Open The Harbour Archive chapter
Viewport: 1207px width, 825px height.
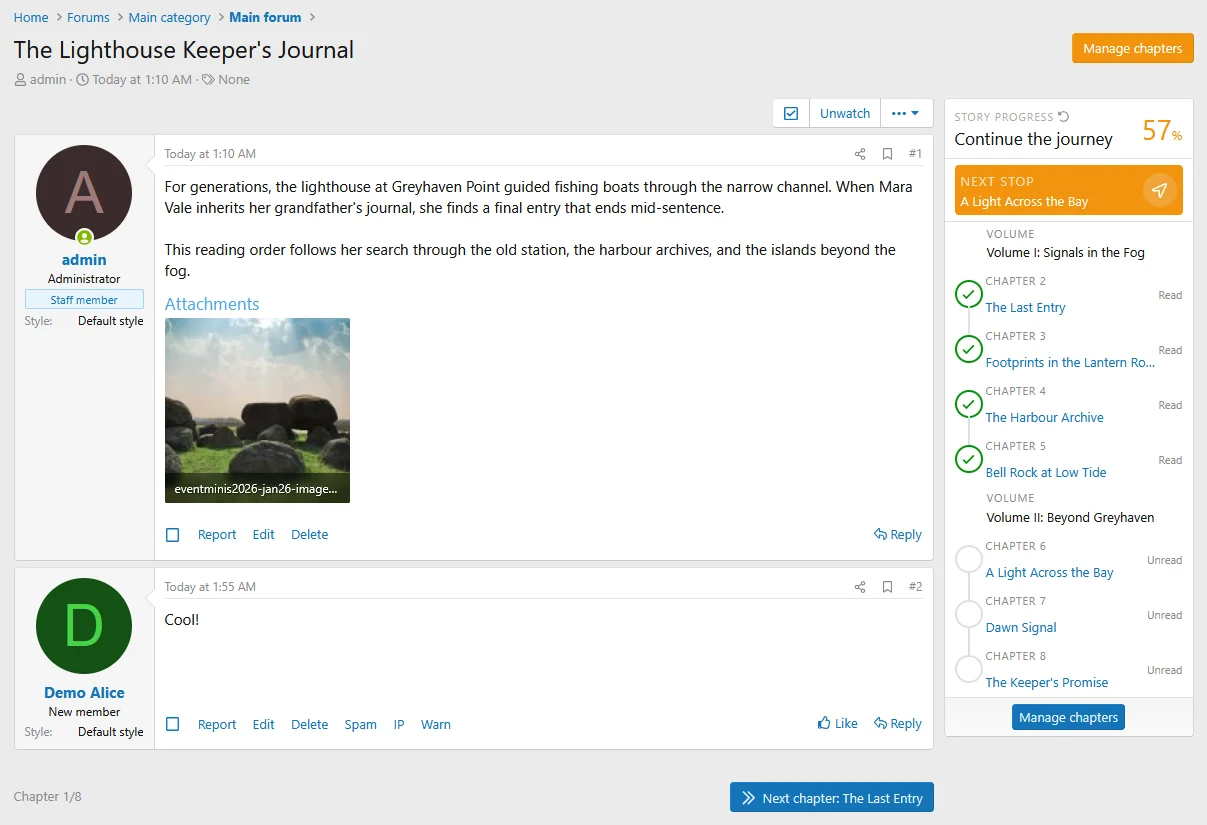(1044, 418)
